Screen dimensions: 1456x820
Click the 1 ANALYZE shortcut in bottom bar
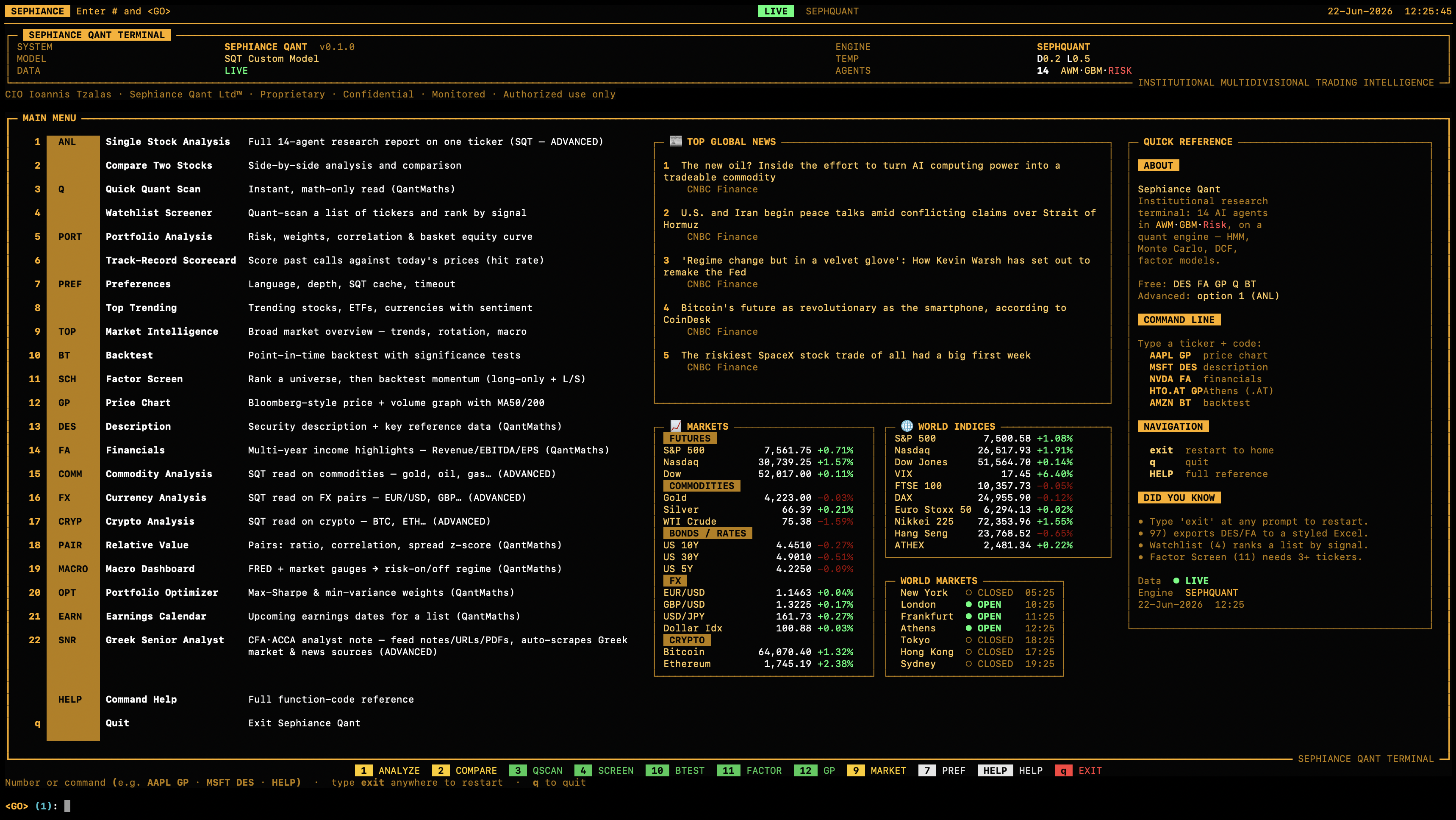click(x=388, y=771)
